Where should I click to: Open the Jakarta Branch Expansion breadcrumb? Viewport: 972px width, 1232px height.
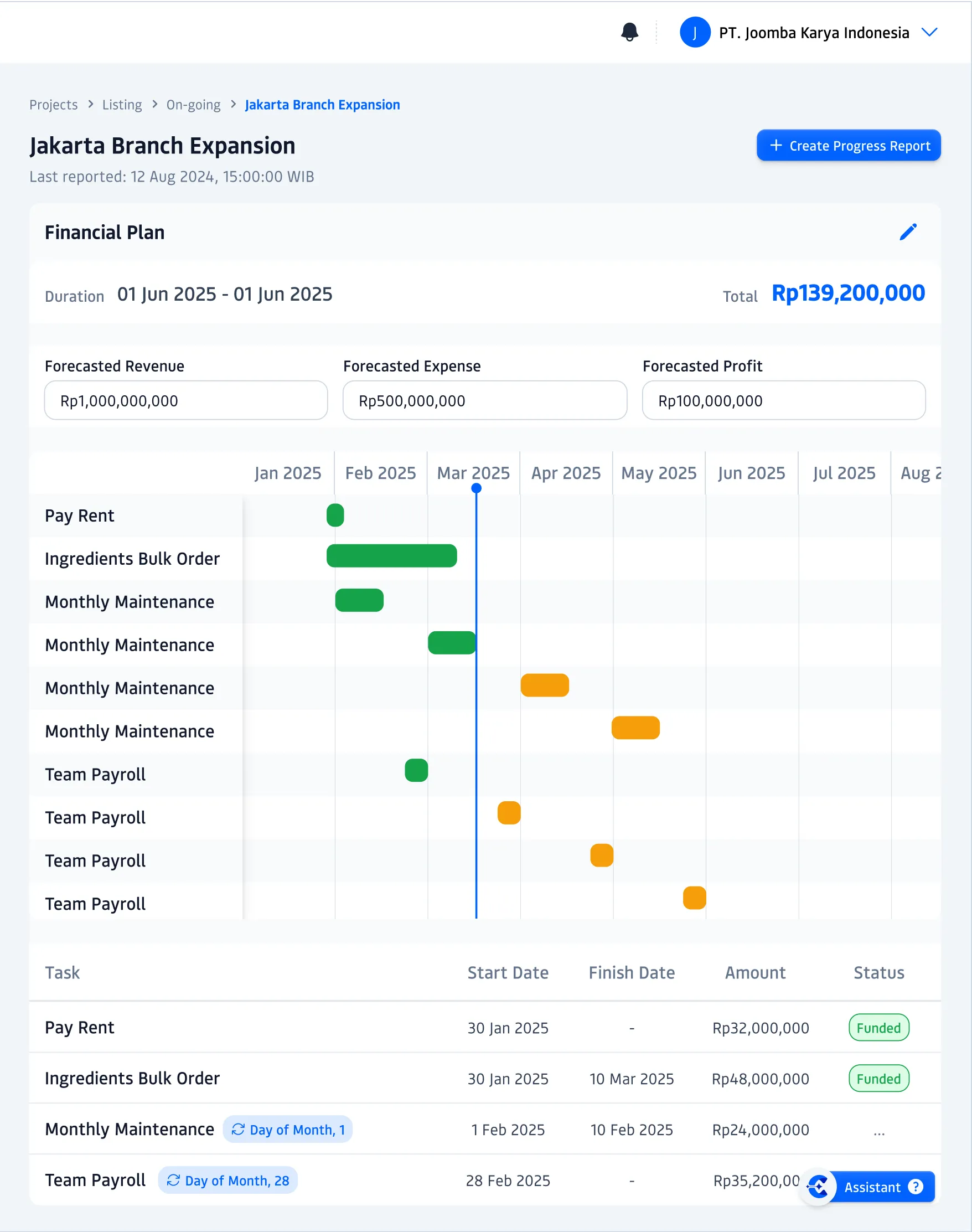[x=322, y=104]
